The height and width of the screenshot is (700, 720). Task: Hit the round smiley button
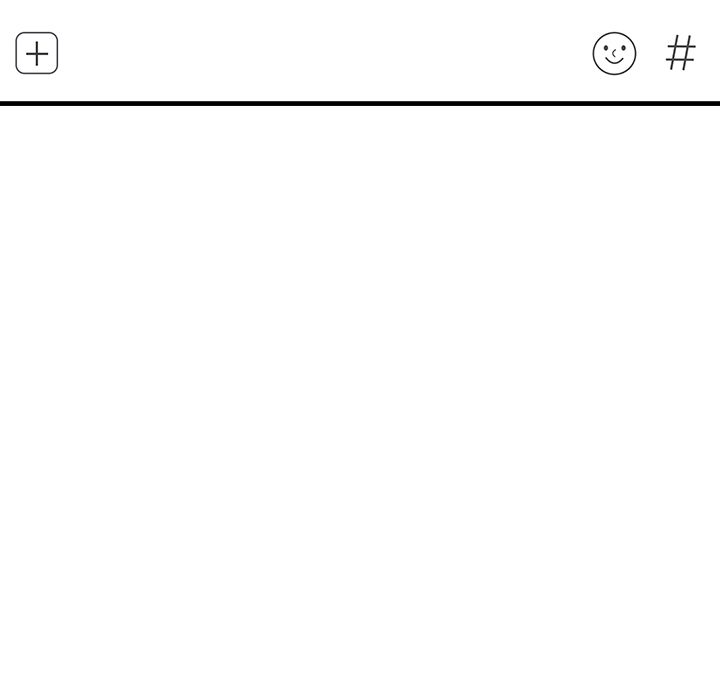point(614,53)
